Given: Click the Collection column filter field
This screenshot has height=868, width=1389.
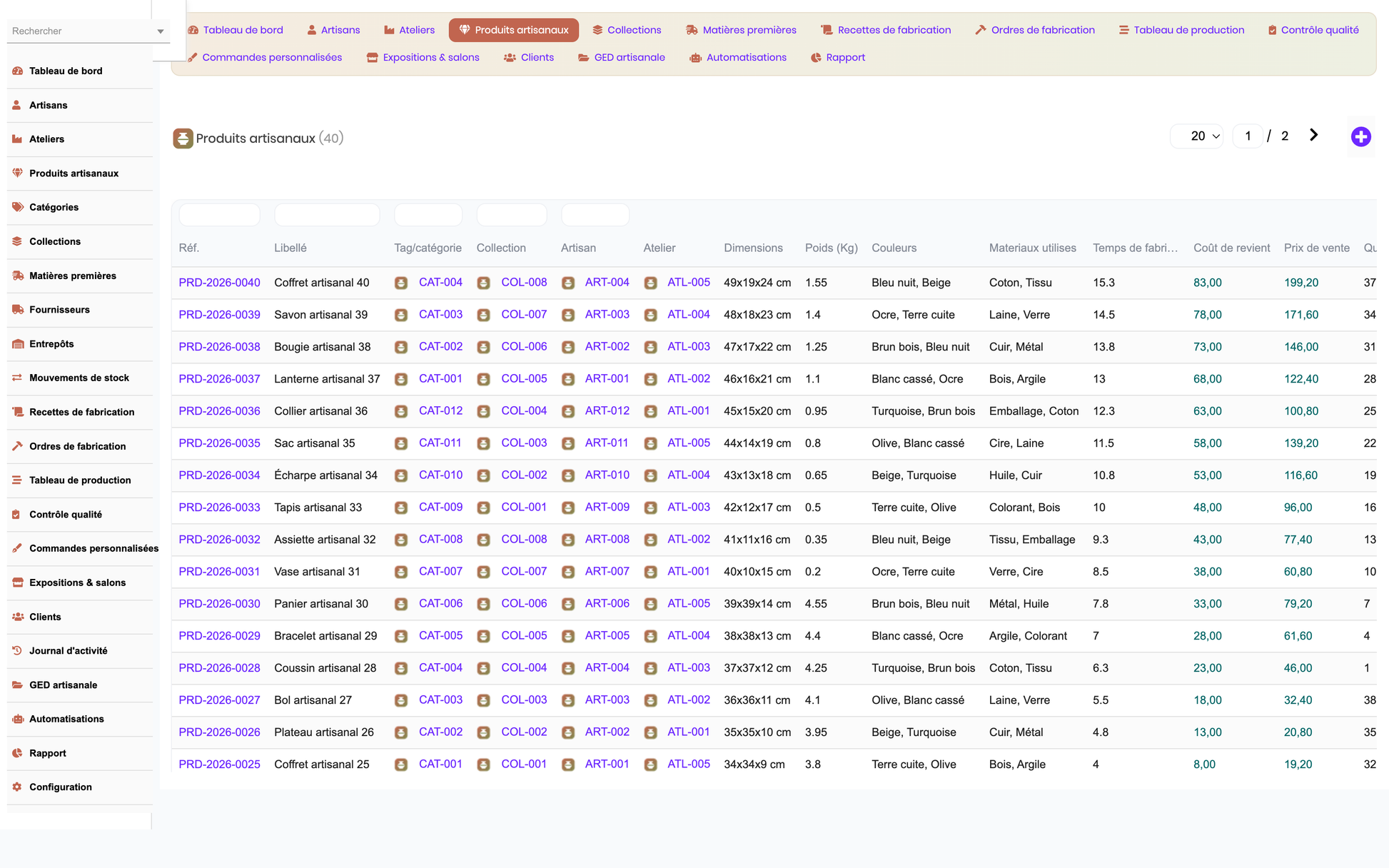Looking at the screenshot, I should (x=512, y=215).
